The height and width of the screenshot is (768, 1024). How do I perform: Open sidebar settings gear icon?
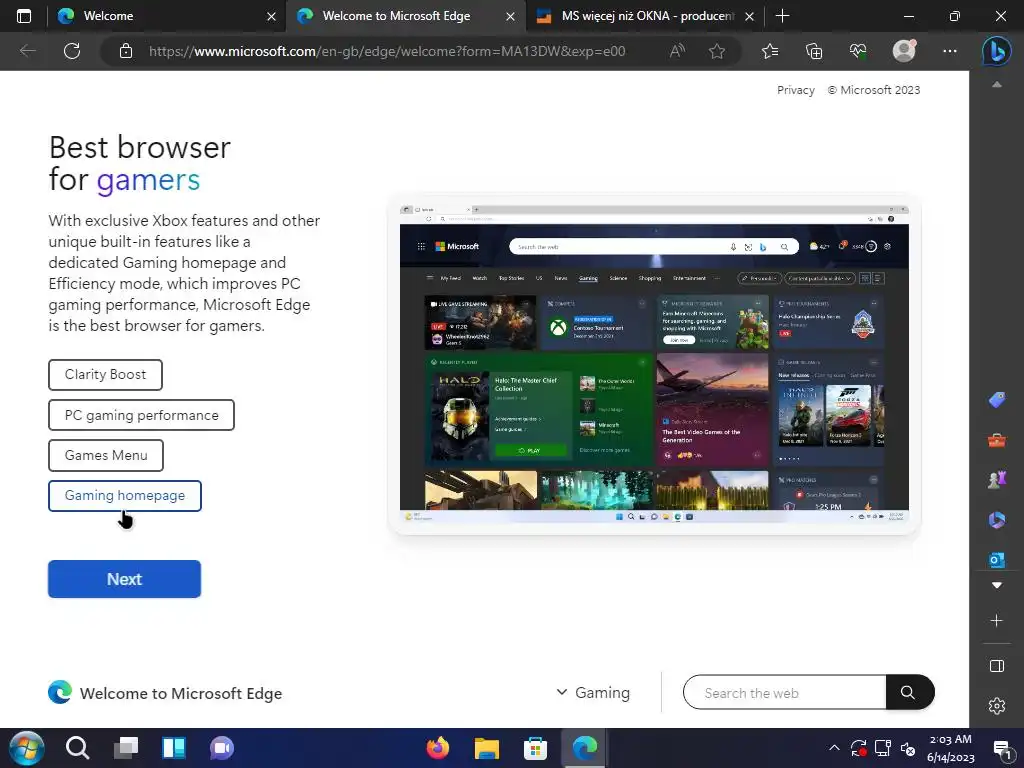997,705
